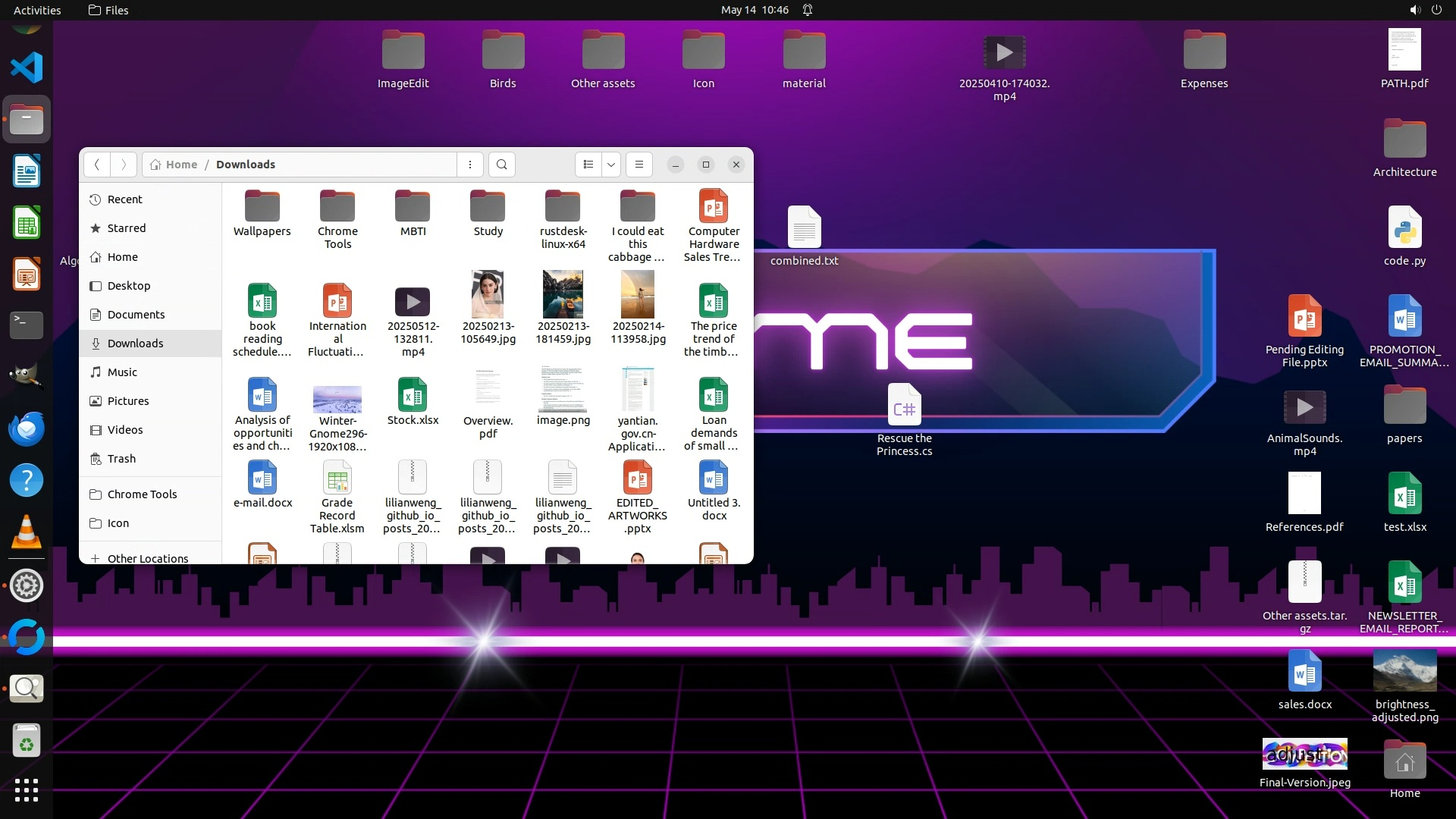
Task: Open the hamburger main menu in Files
Action: 639,165
